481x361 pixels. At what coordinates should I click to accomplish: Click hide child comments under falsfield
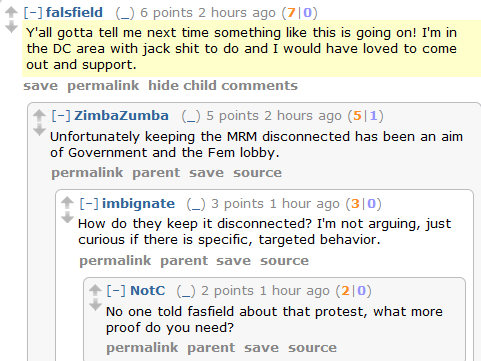[x=223, y=86]
